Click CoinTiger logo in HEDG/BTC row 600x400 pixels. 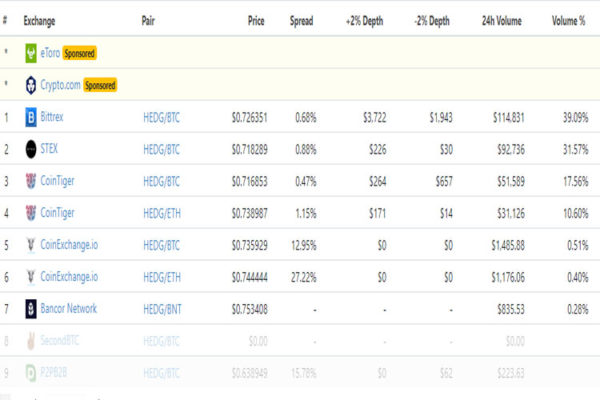(x=31, y=181)
